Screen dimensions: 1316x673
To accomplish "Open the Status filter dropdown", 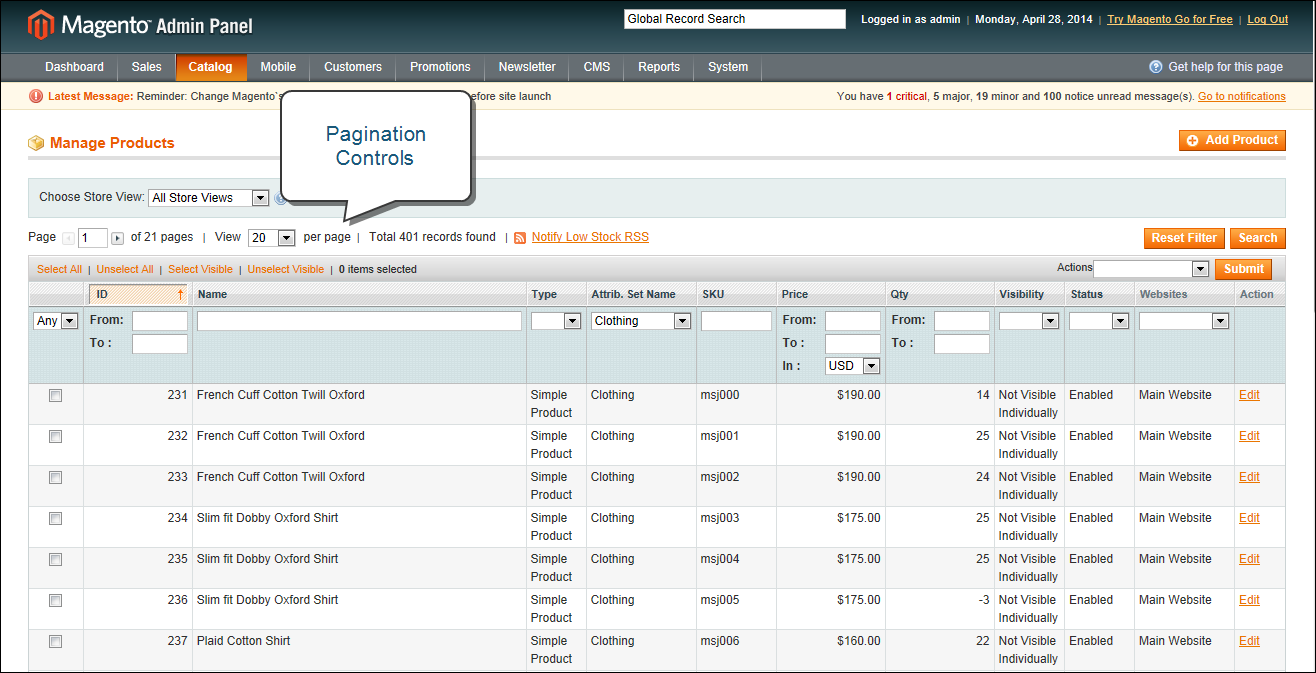I will click(x=1099, y=321).
